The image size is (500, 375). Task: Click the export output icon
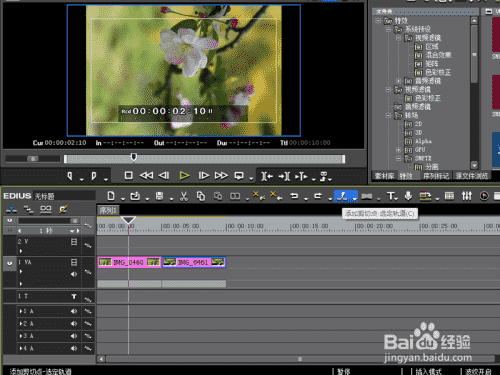pos(425,196)
